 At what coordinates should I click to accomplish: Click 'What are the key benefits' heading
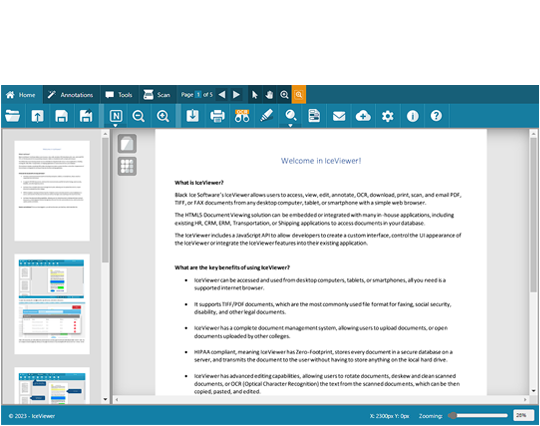coord(232,268)
